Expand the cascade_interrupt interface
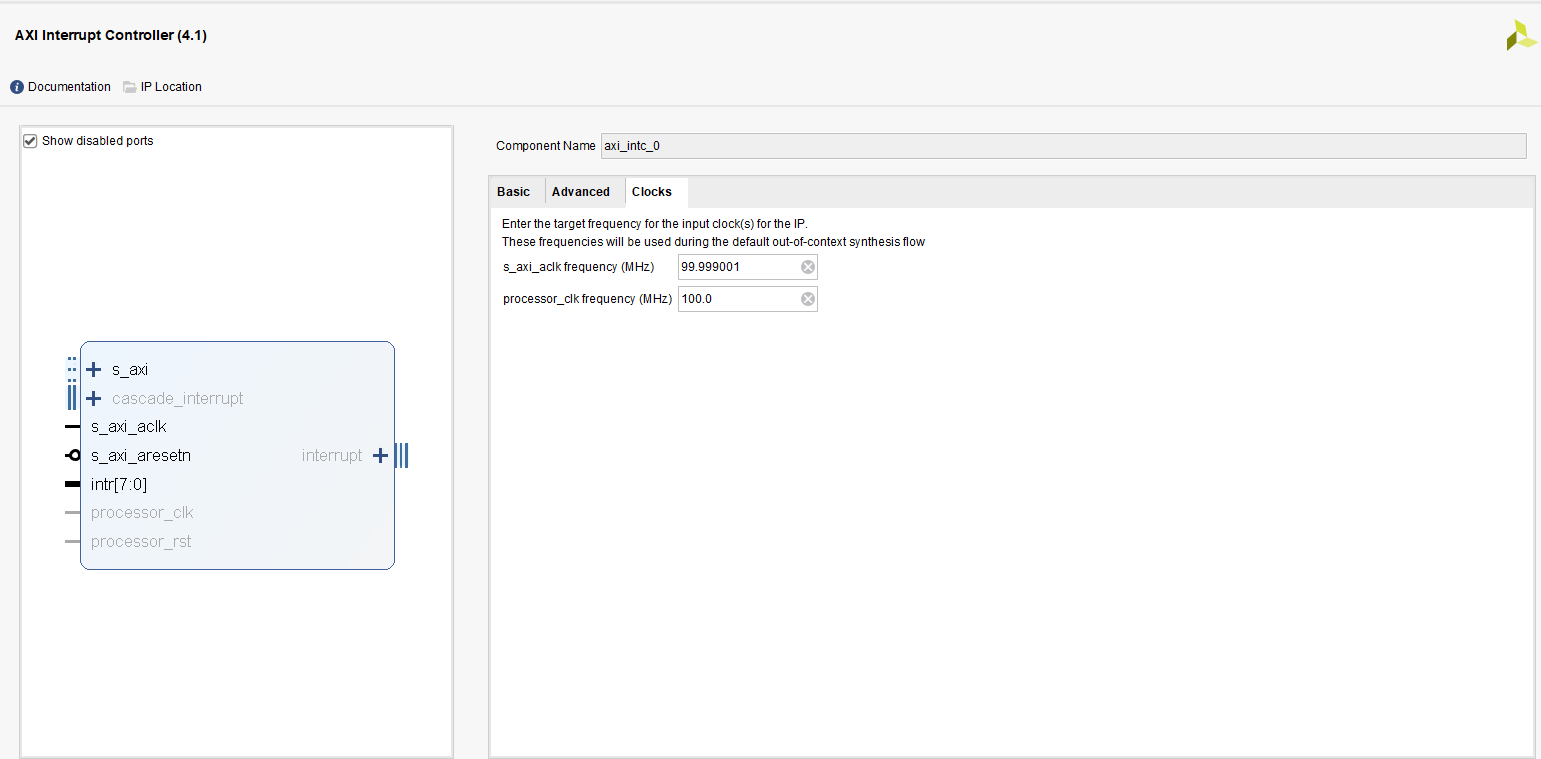This screenshot has height=759, width=1541. tap(93, 398)
